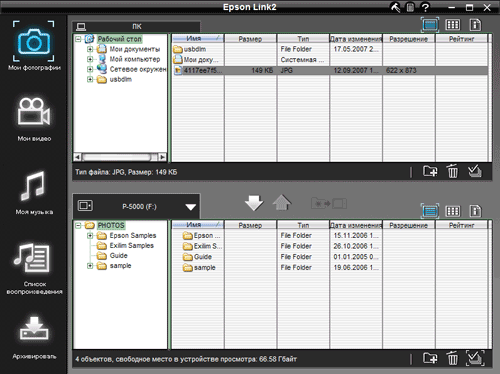Select the 4117ee7f5 JPG file row
Screen dimensions: 500x374
pyautogui.click(x=330, y=70)
